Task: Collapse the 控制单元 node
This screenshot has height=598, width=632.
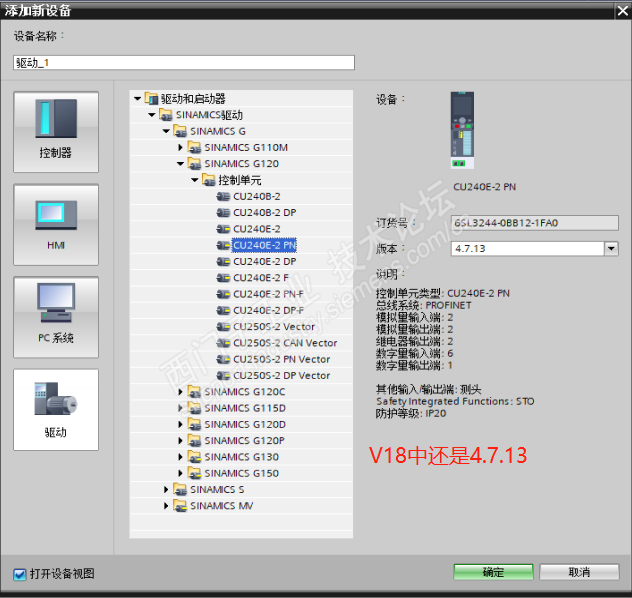Action: click(x=195, y=180)
